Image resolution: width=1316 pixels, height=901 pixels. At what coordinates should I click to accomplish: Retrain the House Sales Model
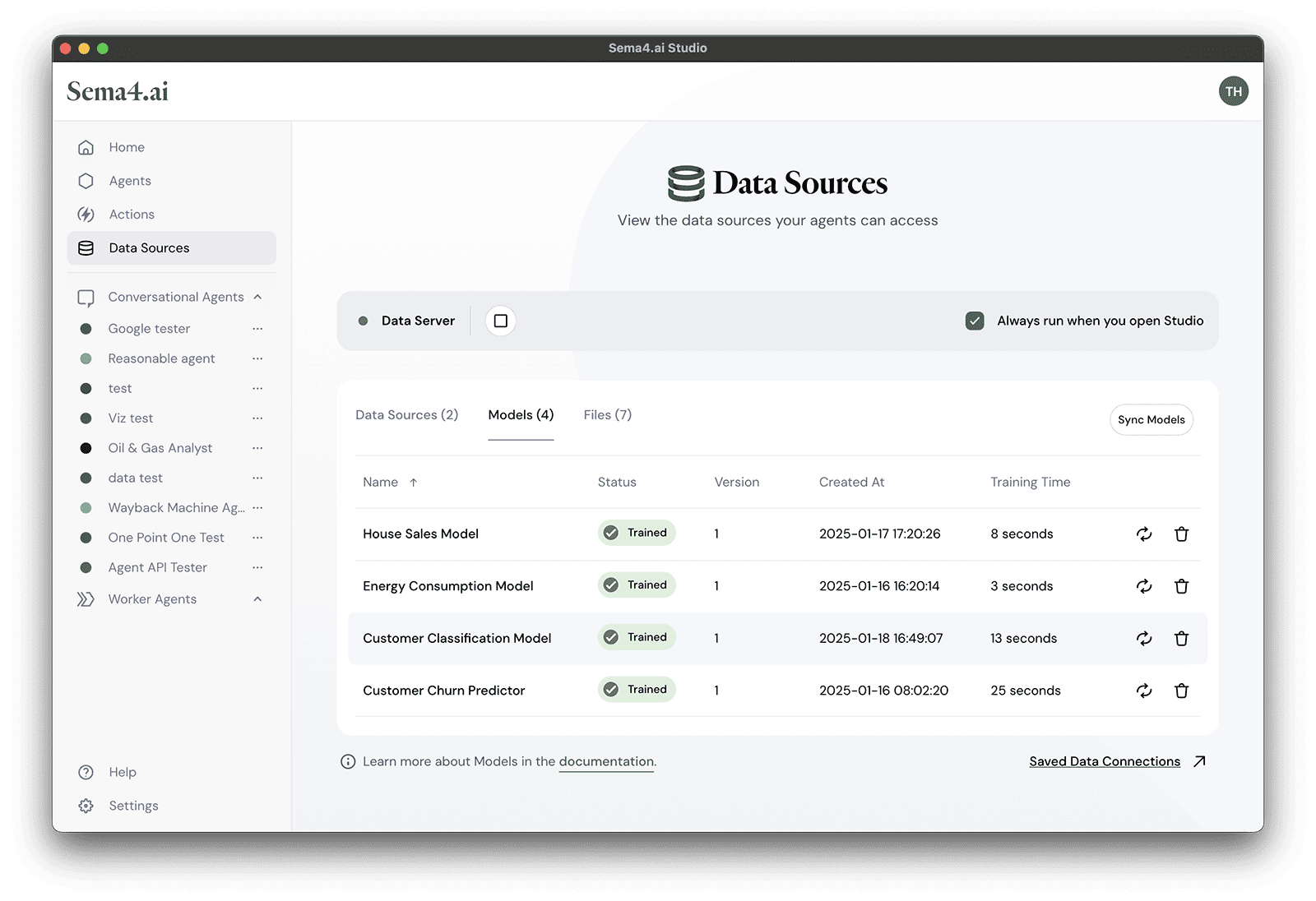[1144, 534]
